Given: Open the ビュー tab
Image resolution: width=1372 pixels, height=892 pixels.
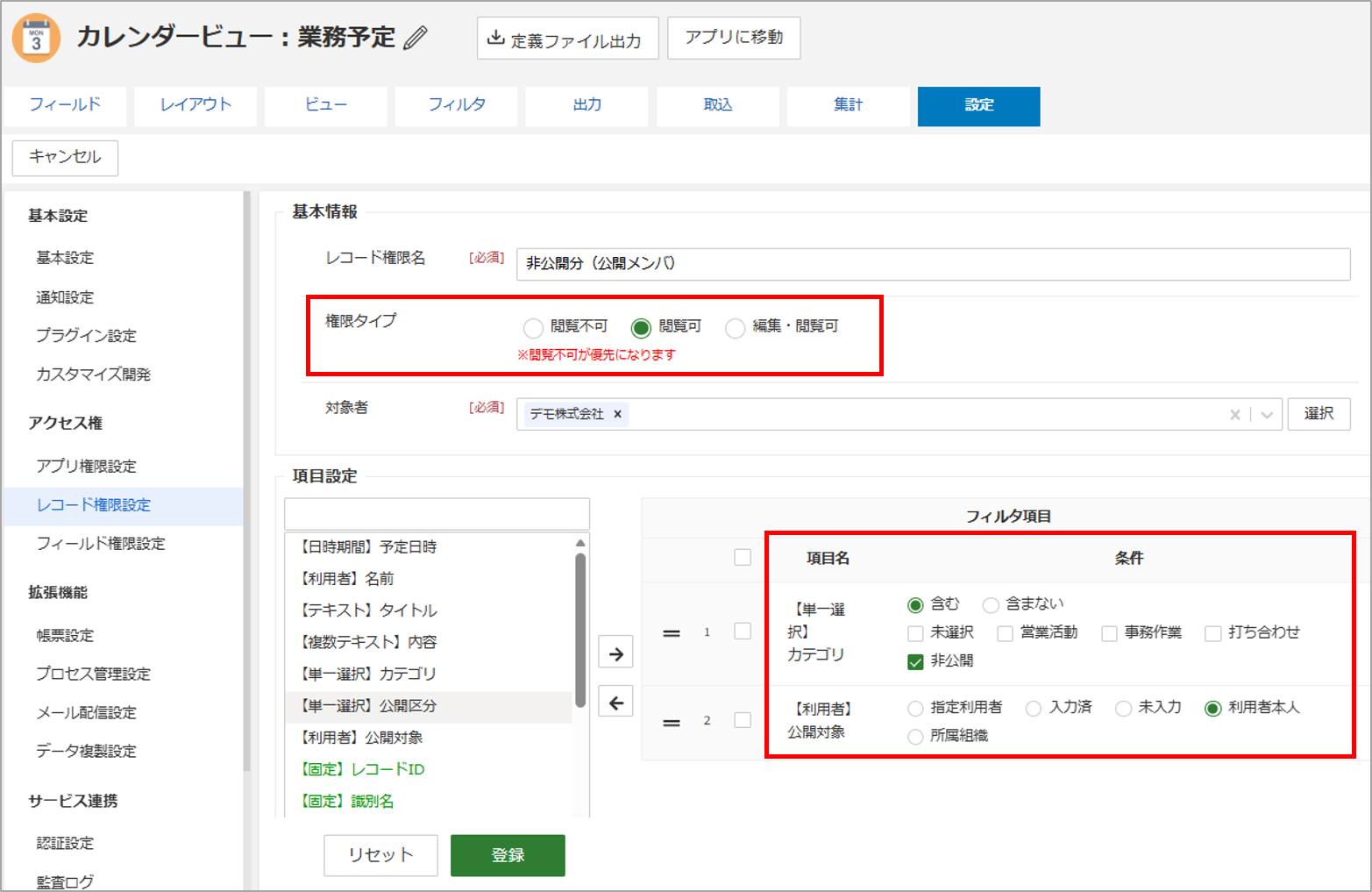Looking at the screenshot, I should pos(326,105).
